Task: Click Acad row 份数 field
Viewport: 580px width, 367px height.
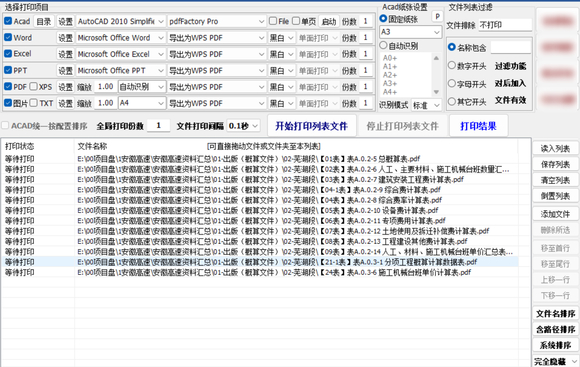Action: (x=365, y=21)
